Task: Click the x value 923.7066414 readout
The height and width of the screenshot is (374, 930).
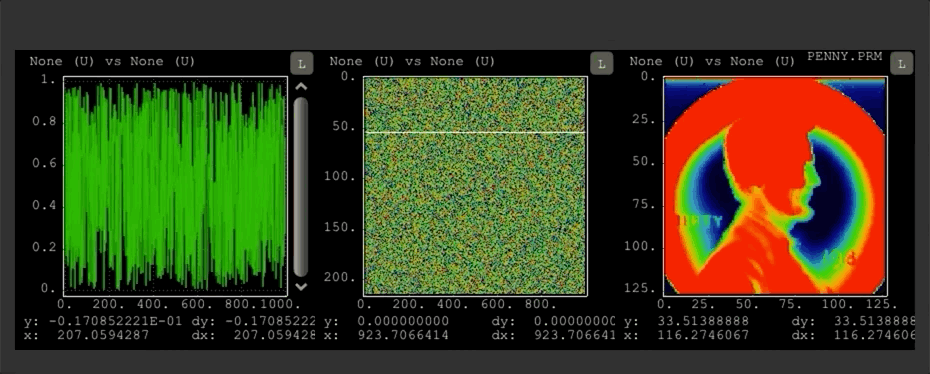Action: [x=403, y=335]
